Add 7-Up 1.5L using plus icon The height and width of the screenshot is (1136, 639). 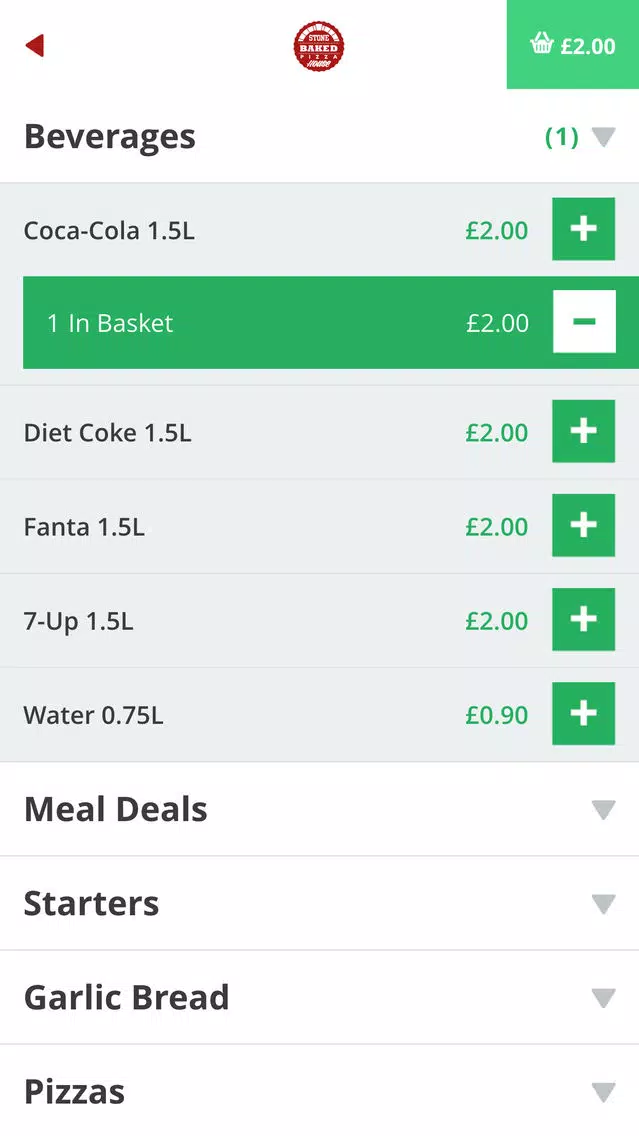coord(583,619)
